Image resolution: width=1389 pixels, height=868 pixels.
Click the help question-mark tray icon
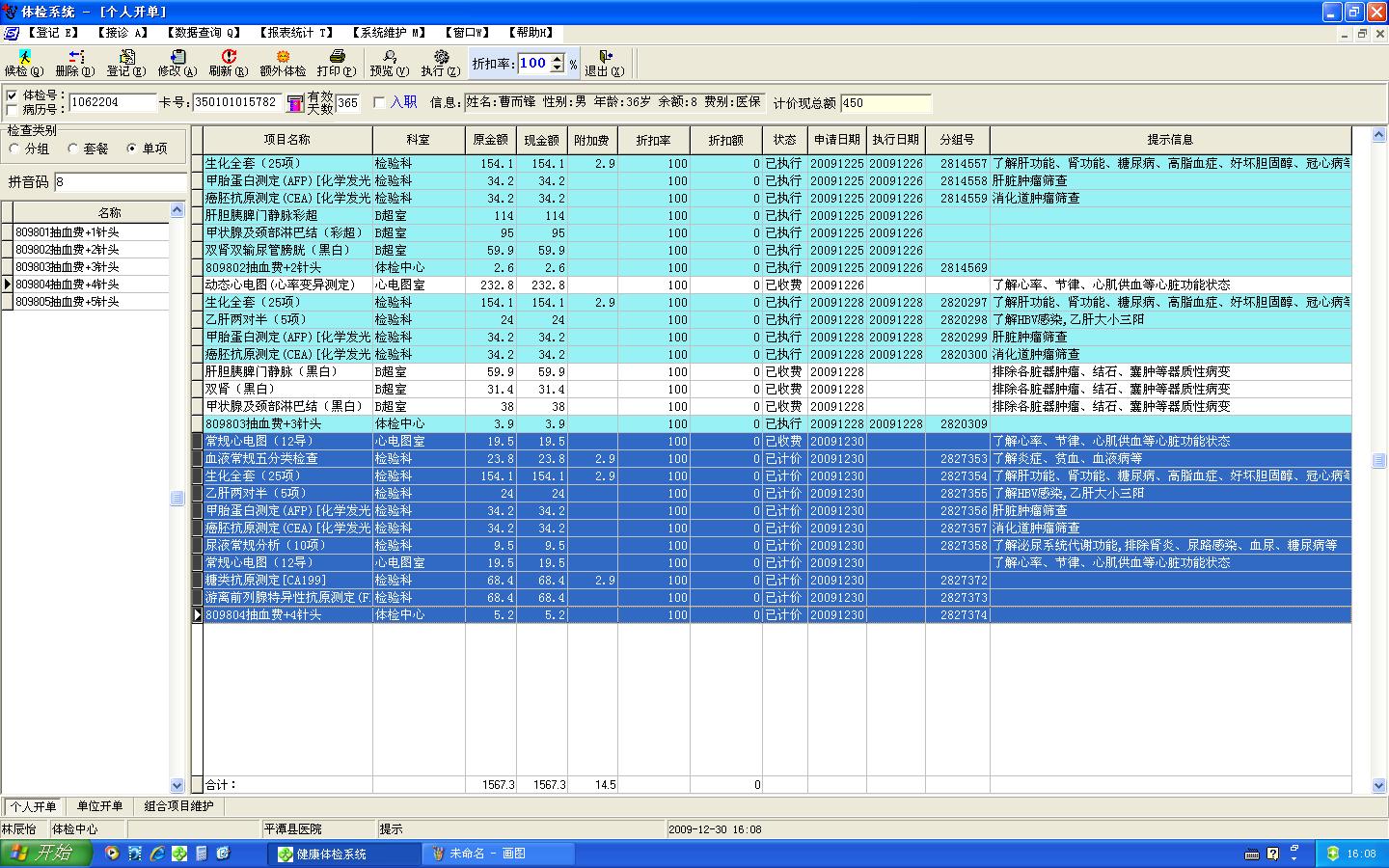coord(1273,854)
